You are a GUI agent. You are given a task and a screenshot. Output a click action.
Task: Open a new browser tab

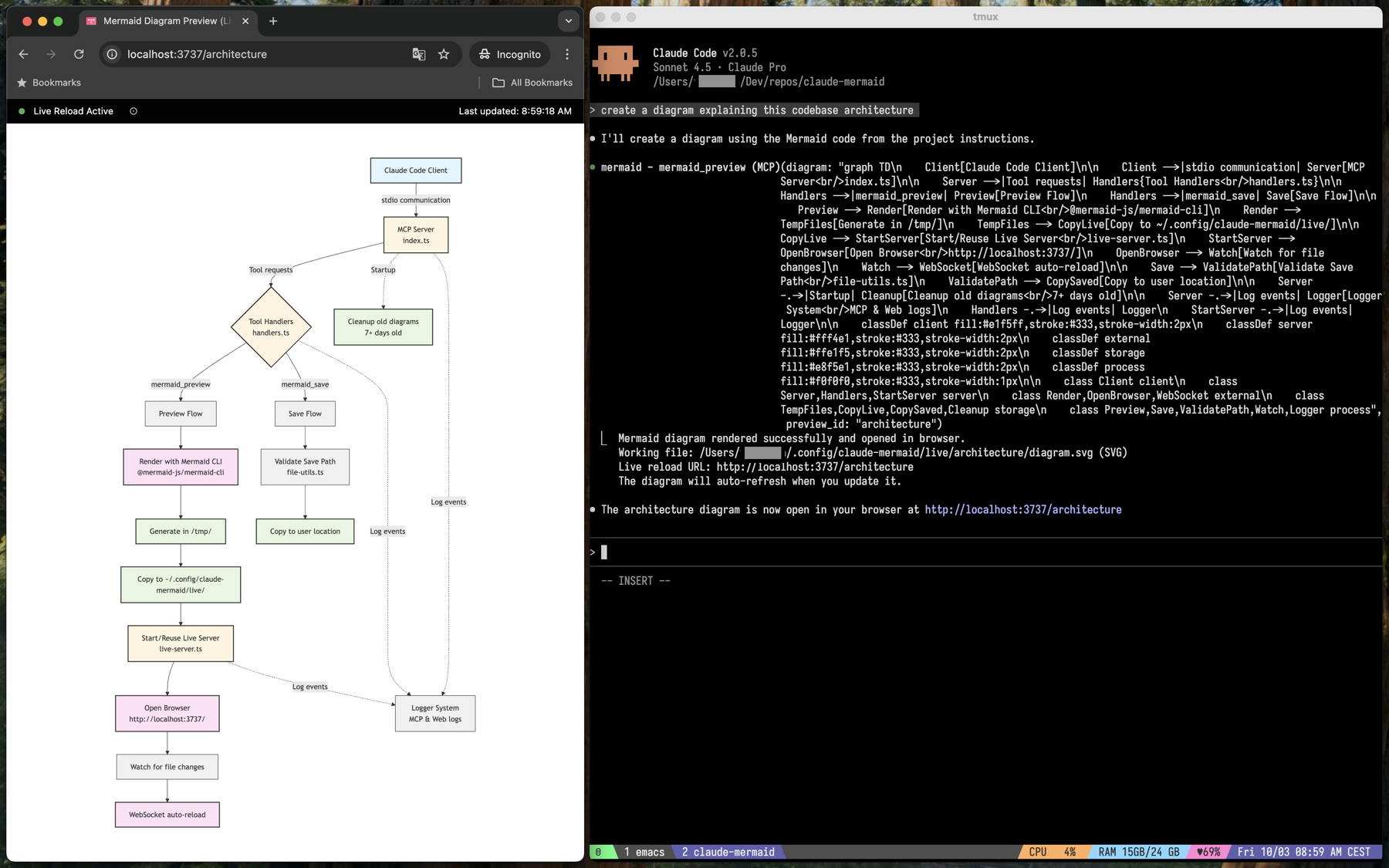(x=273, y=21)
